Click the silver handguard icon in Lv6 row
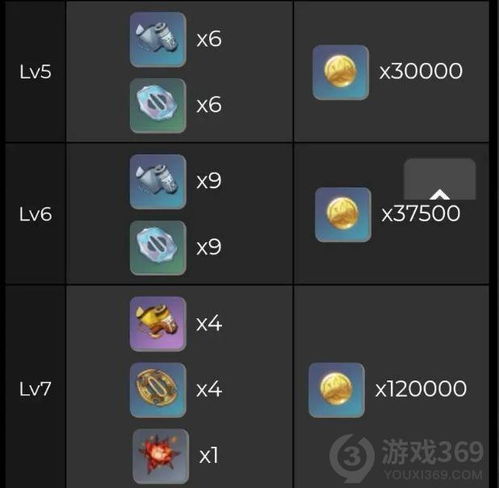499x488 pixels. pyautogui.click(x=158, y=248)
